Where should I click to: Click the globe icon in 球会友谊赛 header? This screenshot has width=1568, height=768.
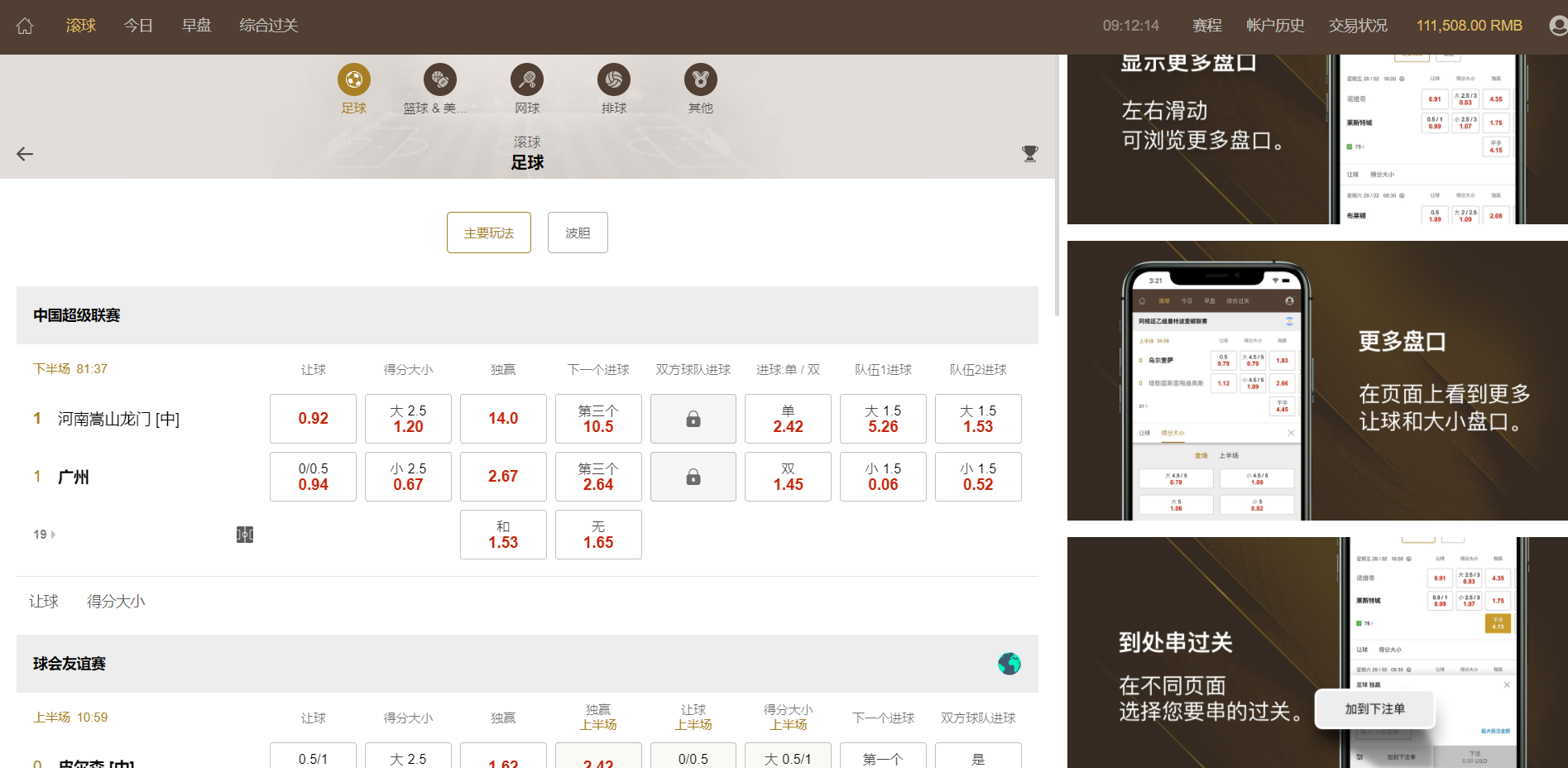click(x=1009, y=664)
